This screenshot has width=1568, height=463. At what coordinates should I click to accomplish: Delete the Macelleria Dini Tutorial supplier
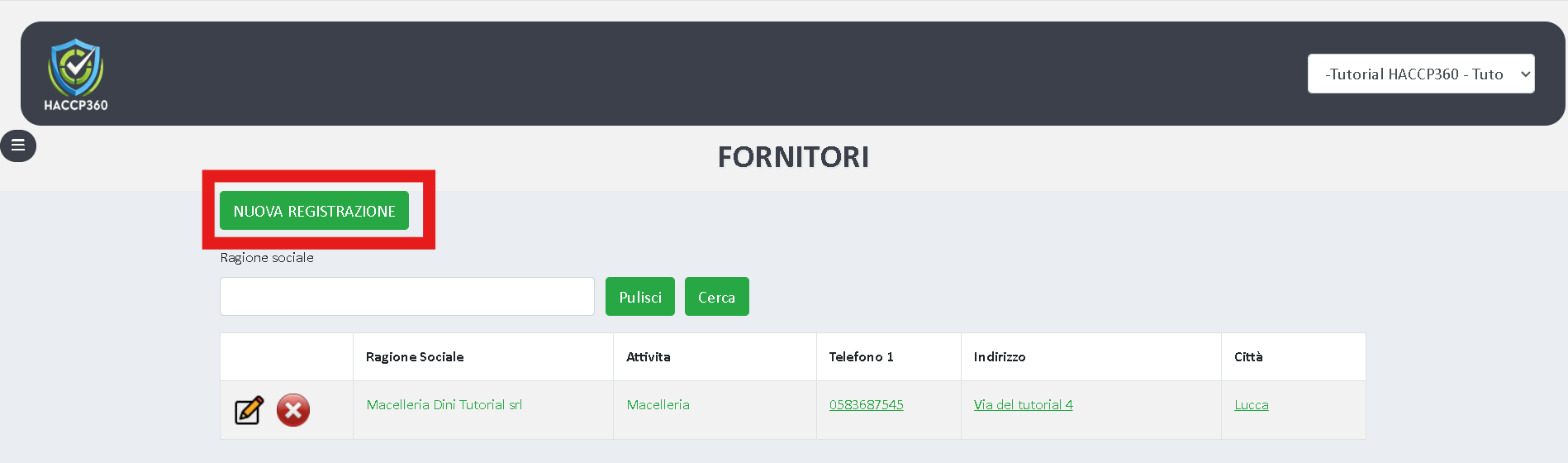tap(293, 410)
